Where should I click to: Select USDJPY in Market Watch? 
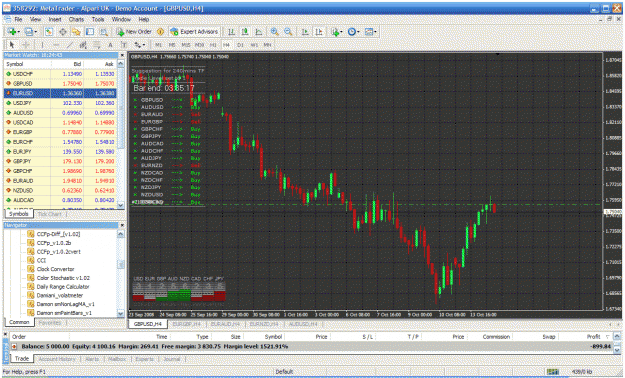click(60, 103)
